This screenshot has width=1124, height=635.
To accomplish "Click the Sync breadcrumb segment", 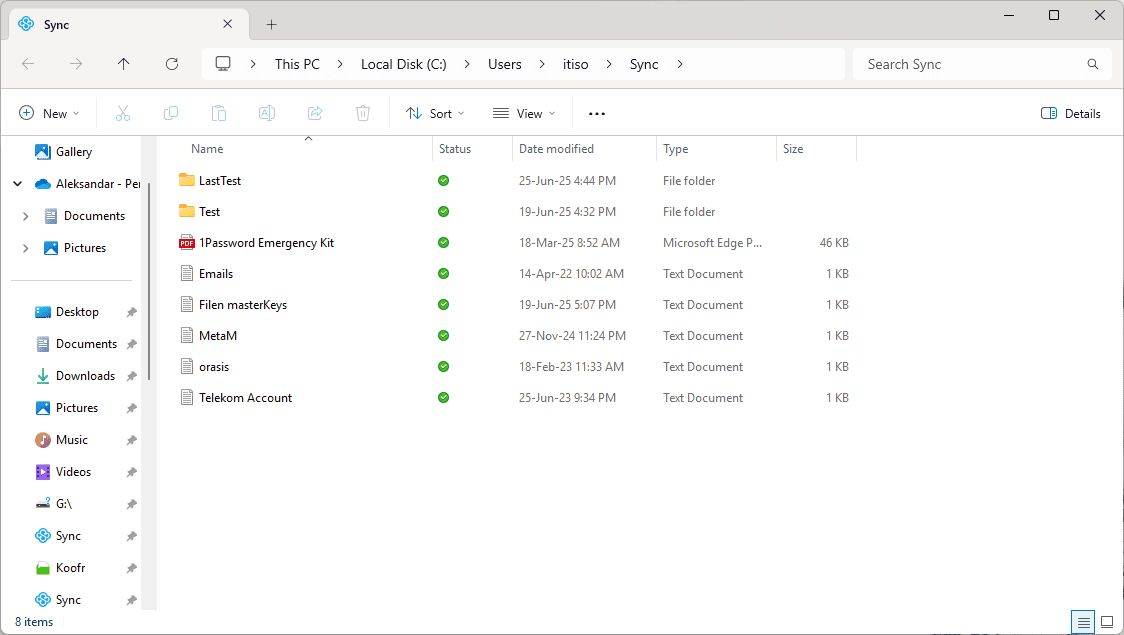I will tap(644, 64).
